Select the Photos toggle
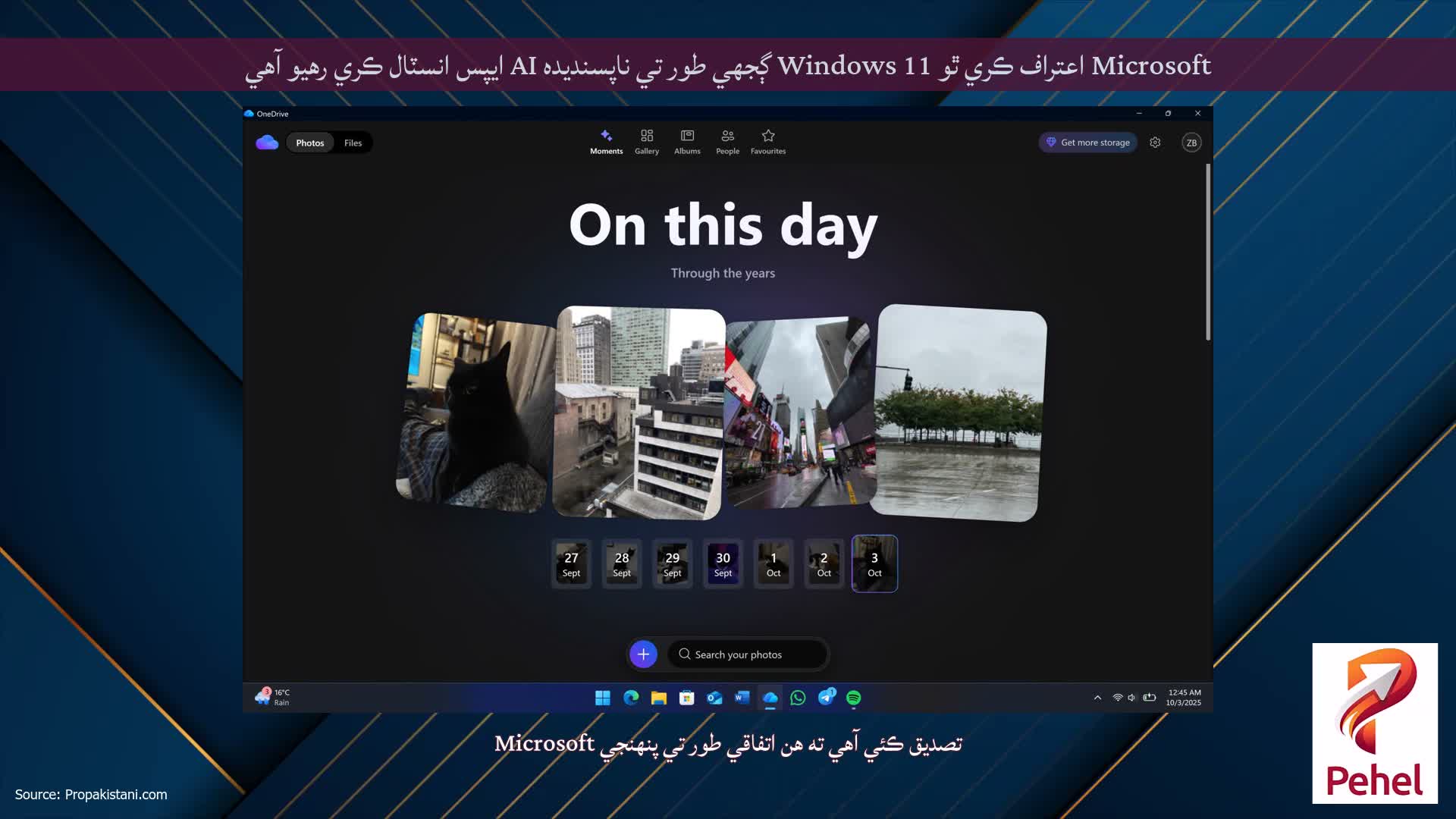The height and width of the screenshot is (819, 1456). point(309,143)
